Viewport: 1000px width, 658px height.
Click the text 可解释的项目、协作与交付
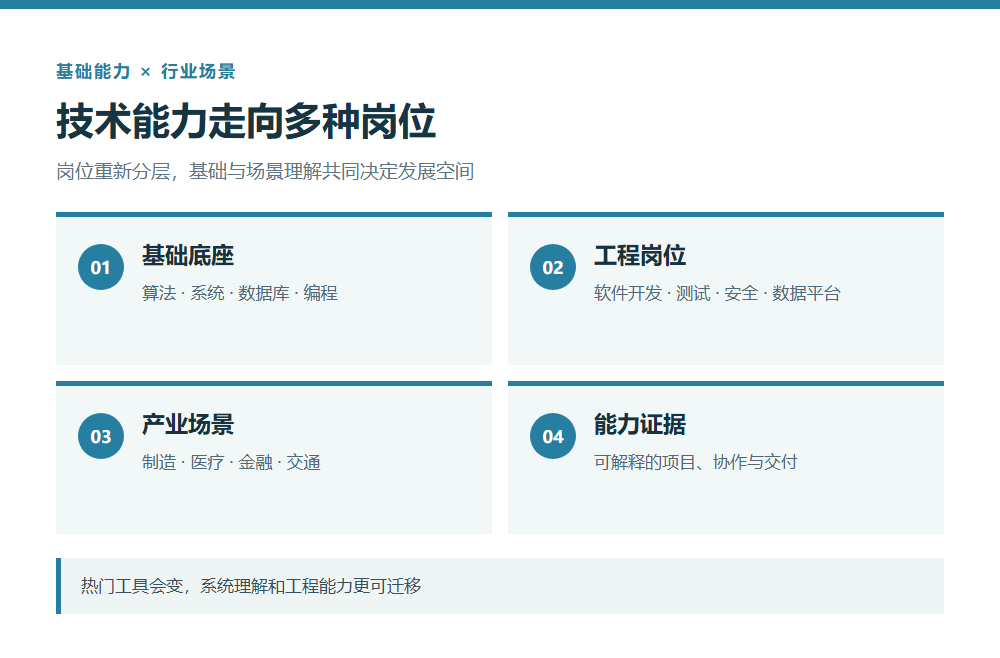pyautogui.click(x=696, y=462)
